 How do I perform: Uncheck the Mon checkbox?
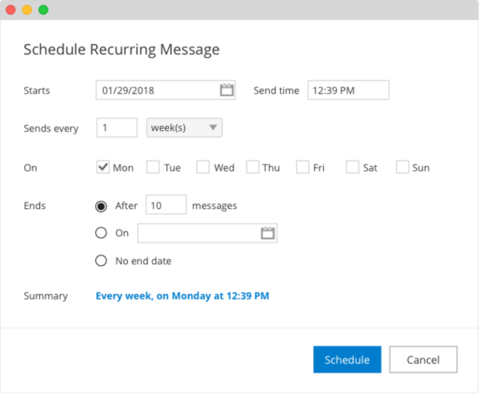(103, 167)
